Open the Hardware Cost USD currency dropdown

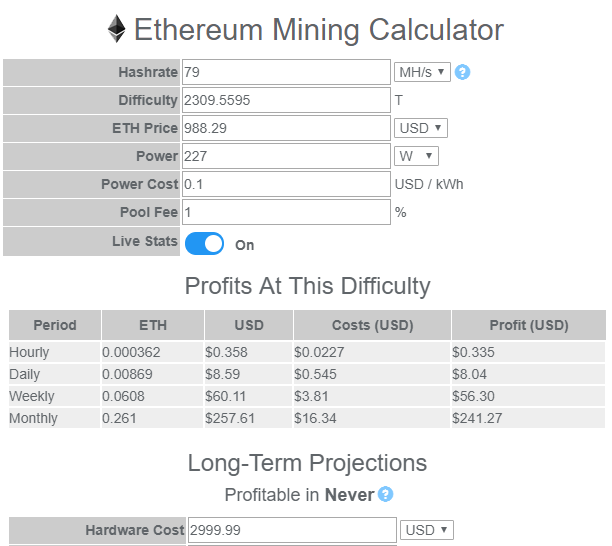coord(427,530)
